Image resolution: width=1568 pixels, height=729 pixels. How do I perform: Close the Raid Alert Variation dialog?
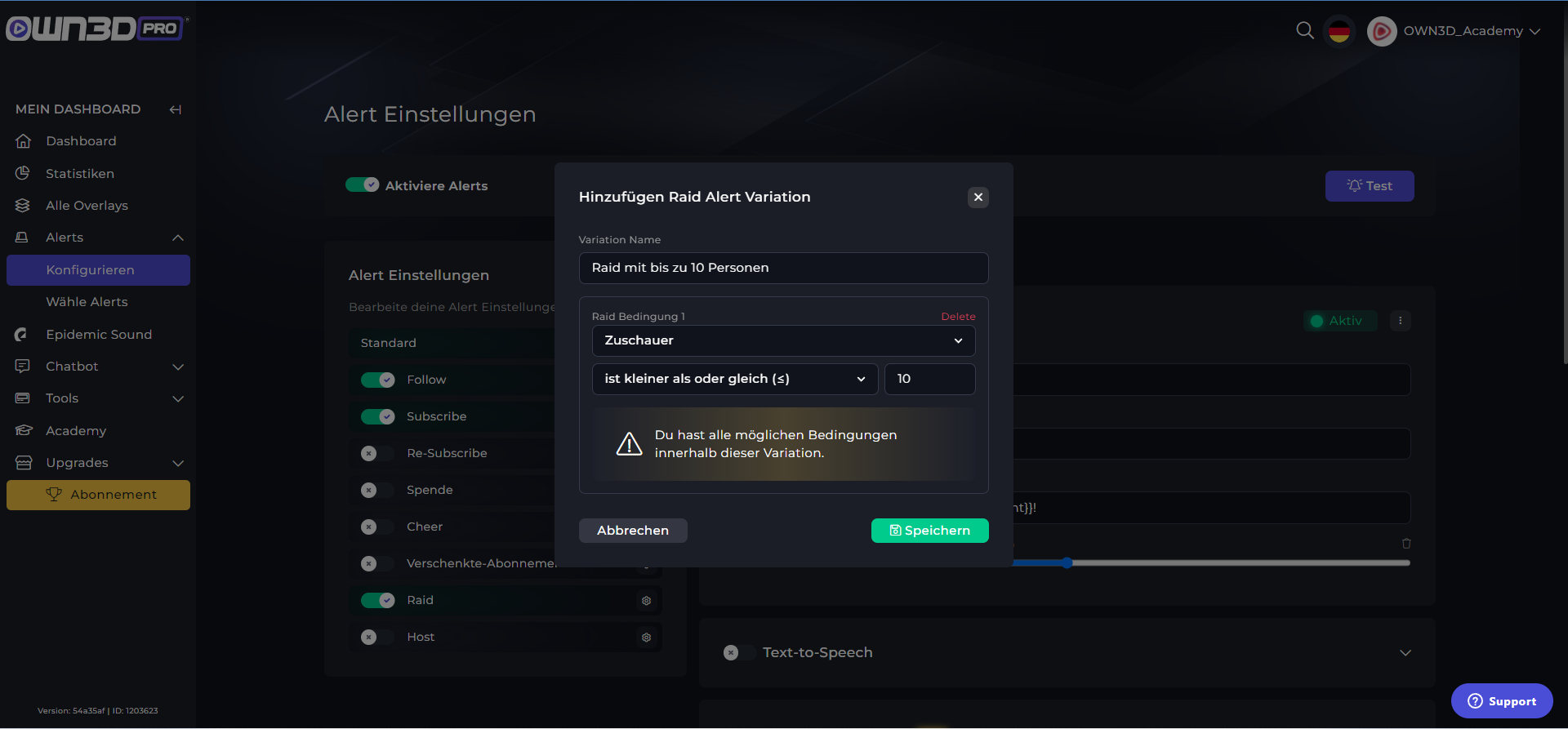coord(978,198)
